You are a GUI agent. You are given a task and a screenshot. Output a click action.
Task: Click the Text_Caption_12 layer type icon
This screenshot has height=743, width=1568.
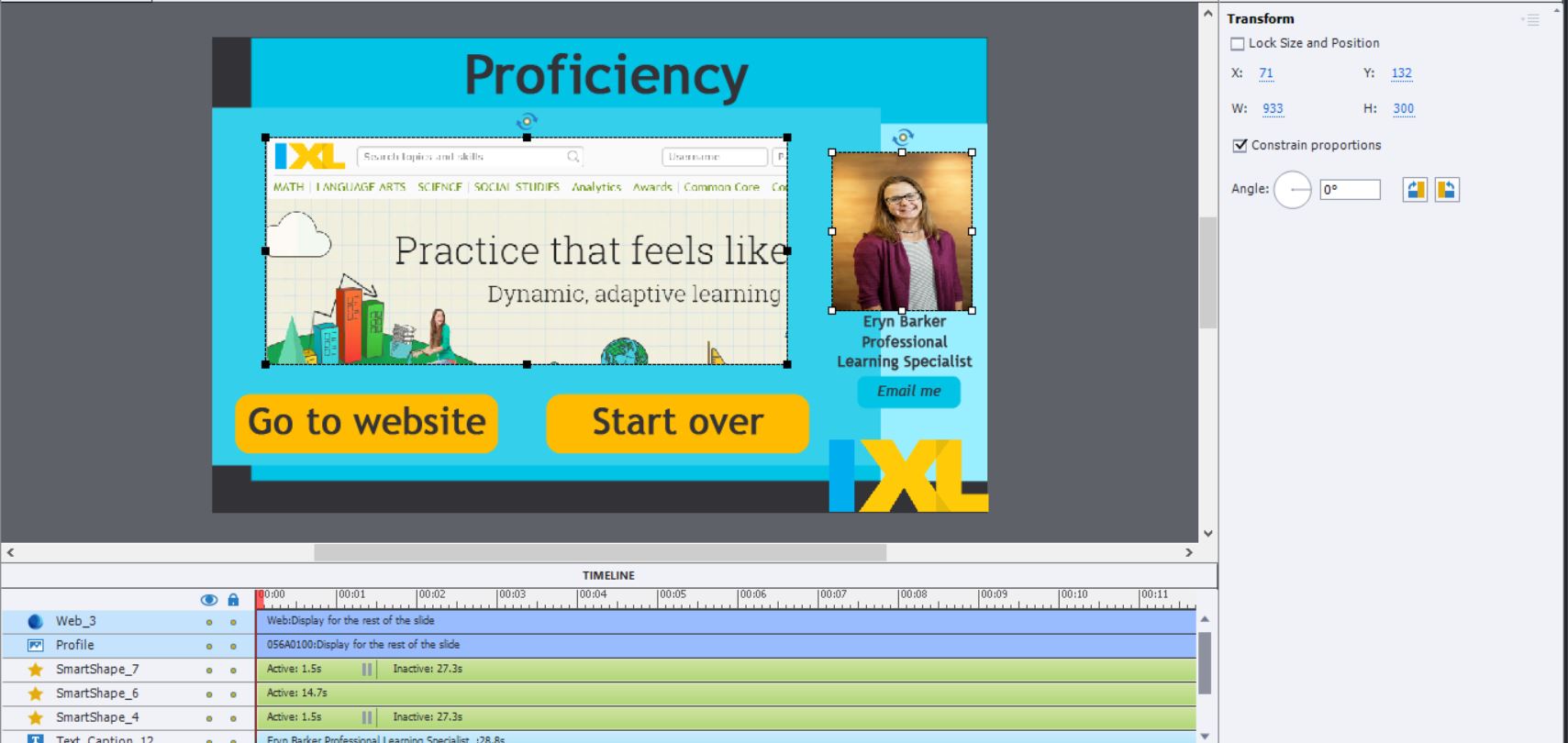pyautogui.click(x=36, y=738)
